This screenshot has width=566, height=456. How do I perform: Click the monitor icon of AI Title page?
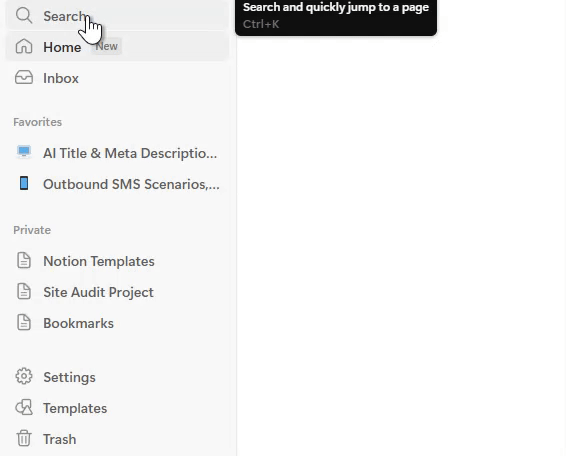click(24, 152)
